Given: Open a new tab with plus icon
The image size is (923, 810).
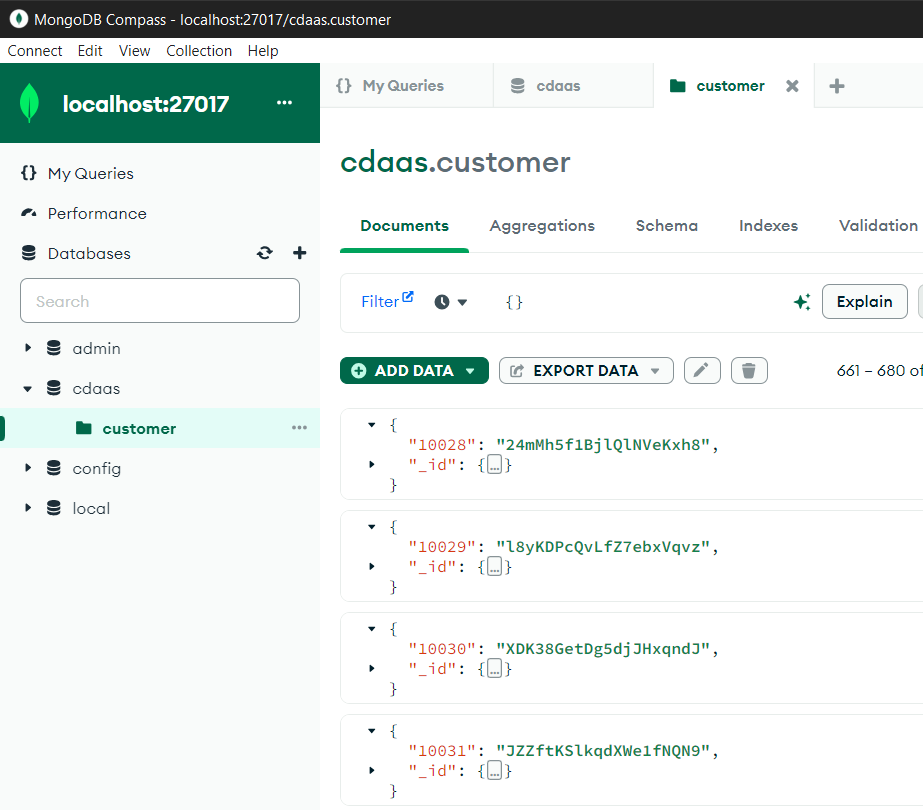Looking at the screenshot, I should point(836,86).
